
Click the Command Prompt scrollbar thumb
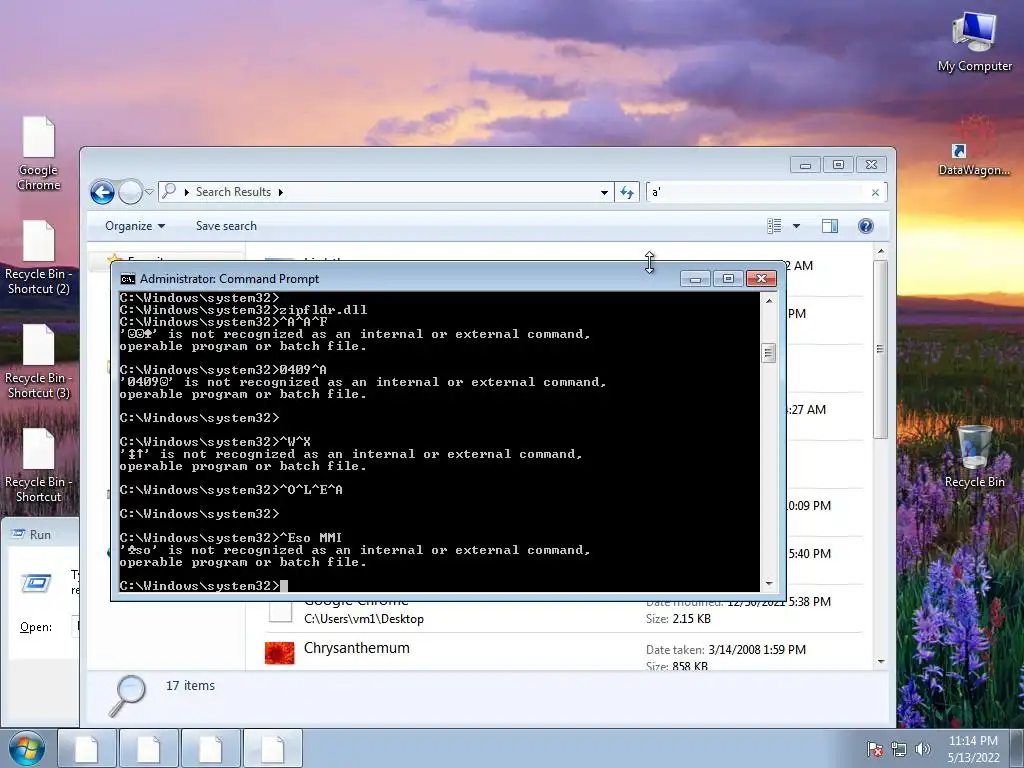click(769, 353)
